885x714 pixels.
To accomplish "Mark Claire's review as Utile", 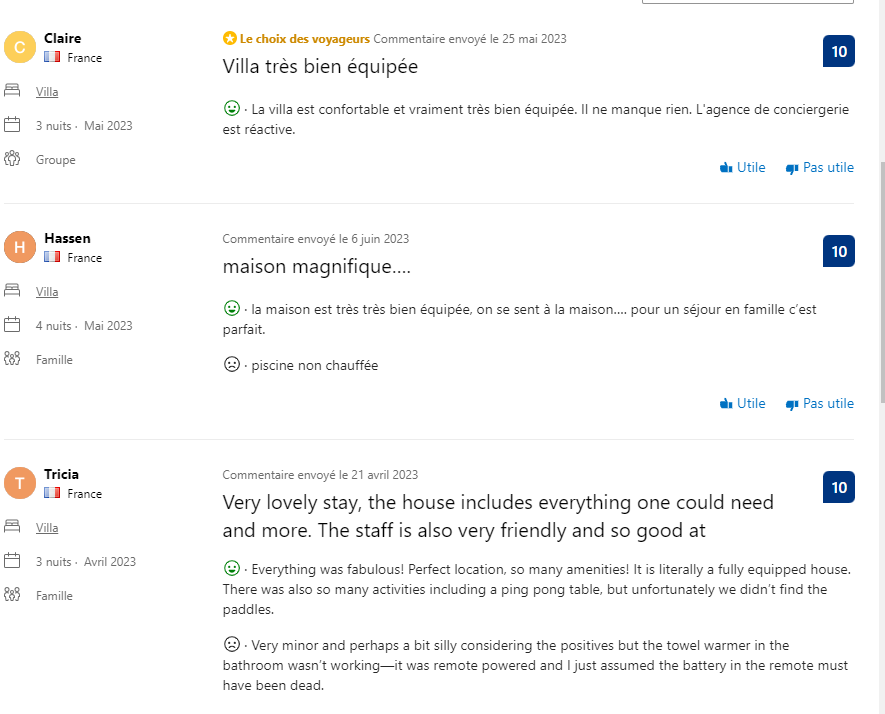I will [743, 168].
